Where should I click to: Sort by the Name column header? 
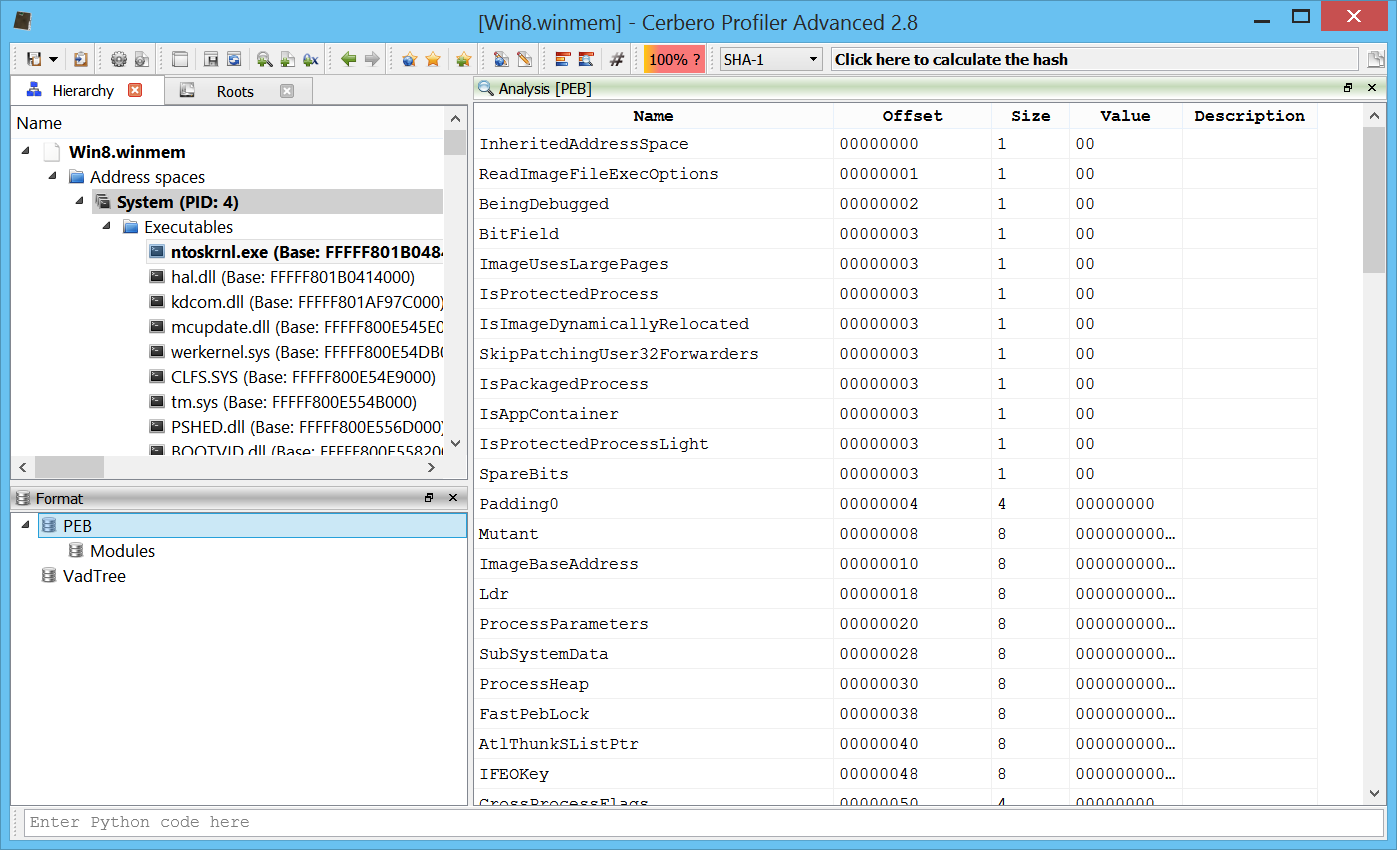click(x=654, y=116)
